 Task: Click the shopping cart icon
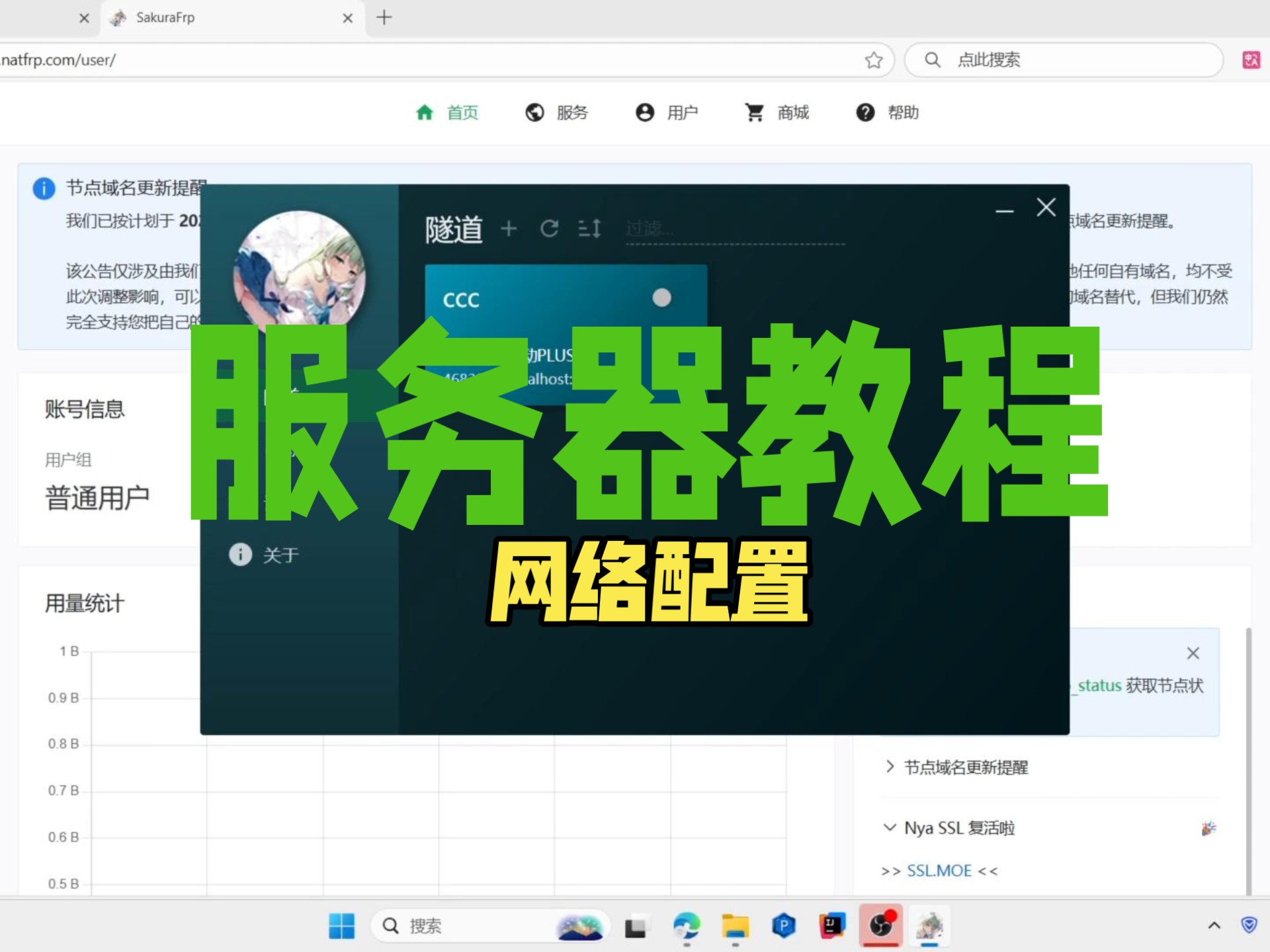click(755, 112)
